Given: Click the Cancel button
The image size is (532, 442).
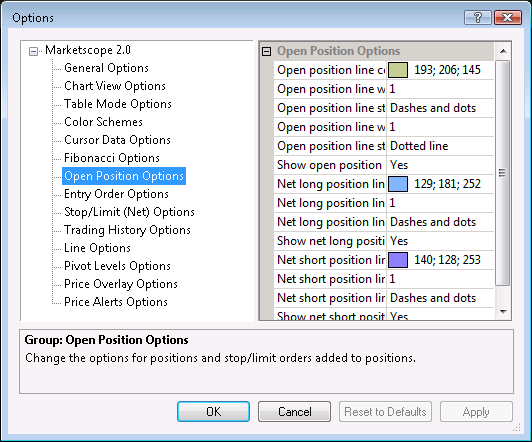Looking at the screenshot, I should click(x=294, y=411).
